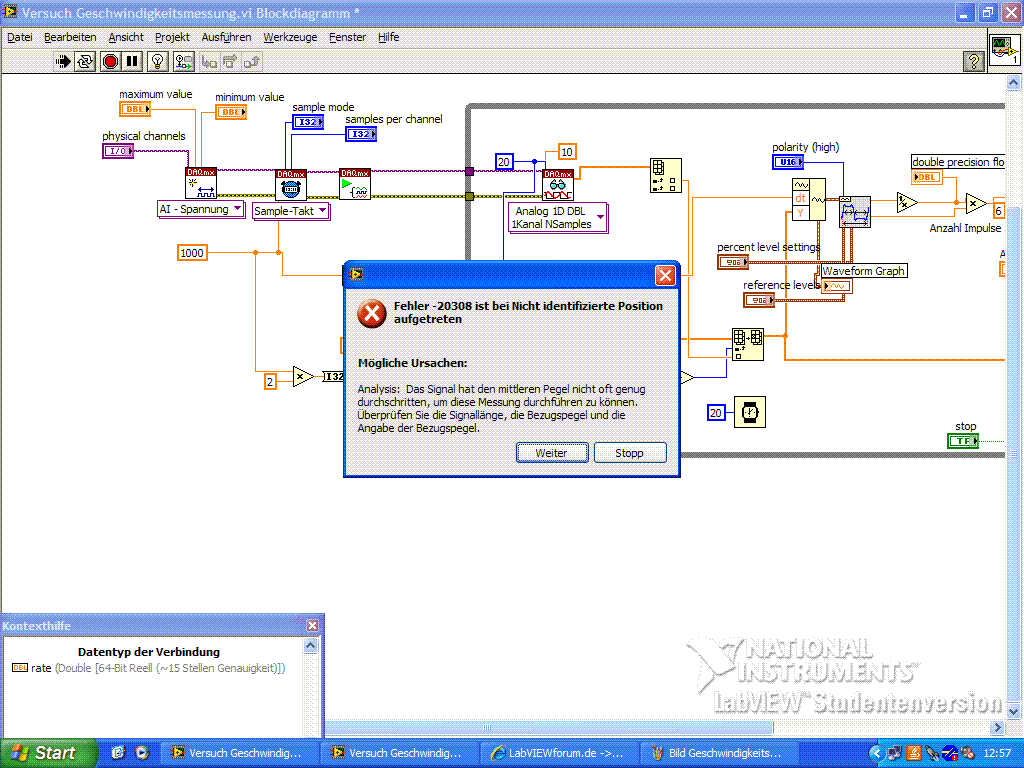Open the Projekt menu
The width and height of the screenshot is (1024, 768).
coord(172,37)
